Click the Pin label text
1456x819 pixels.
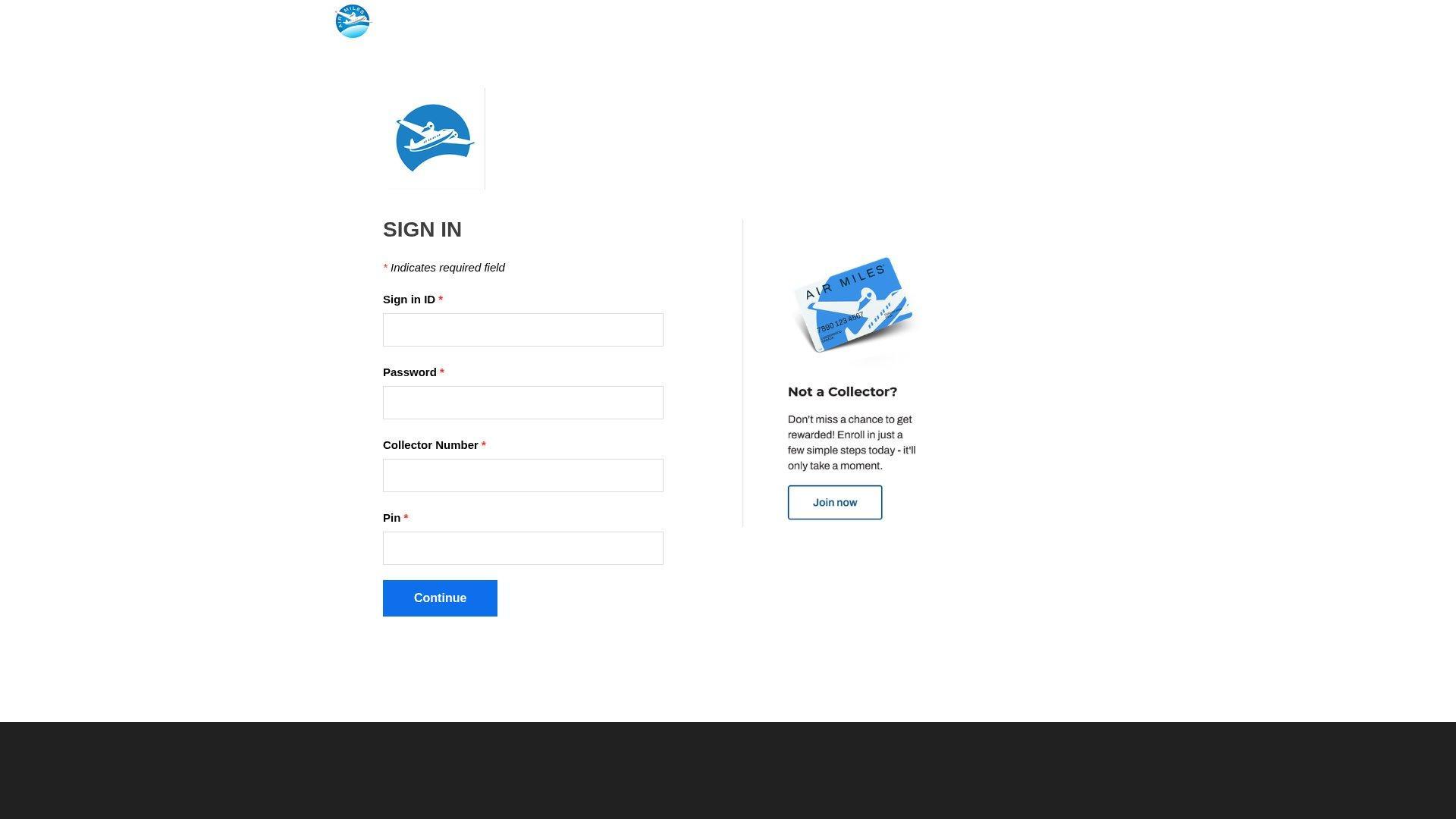click(x=391, y=518)
